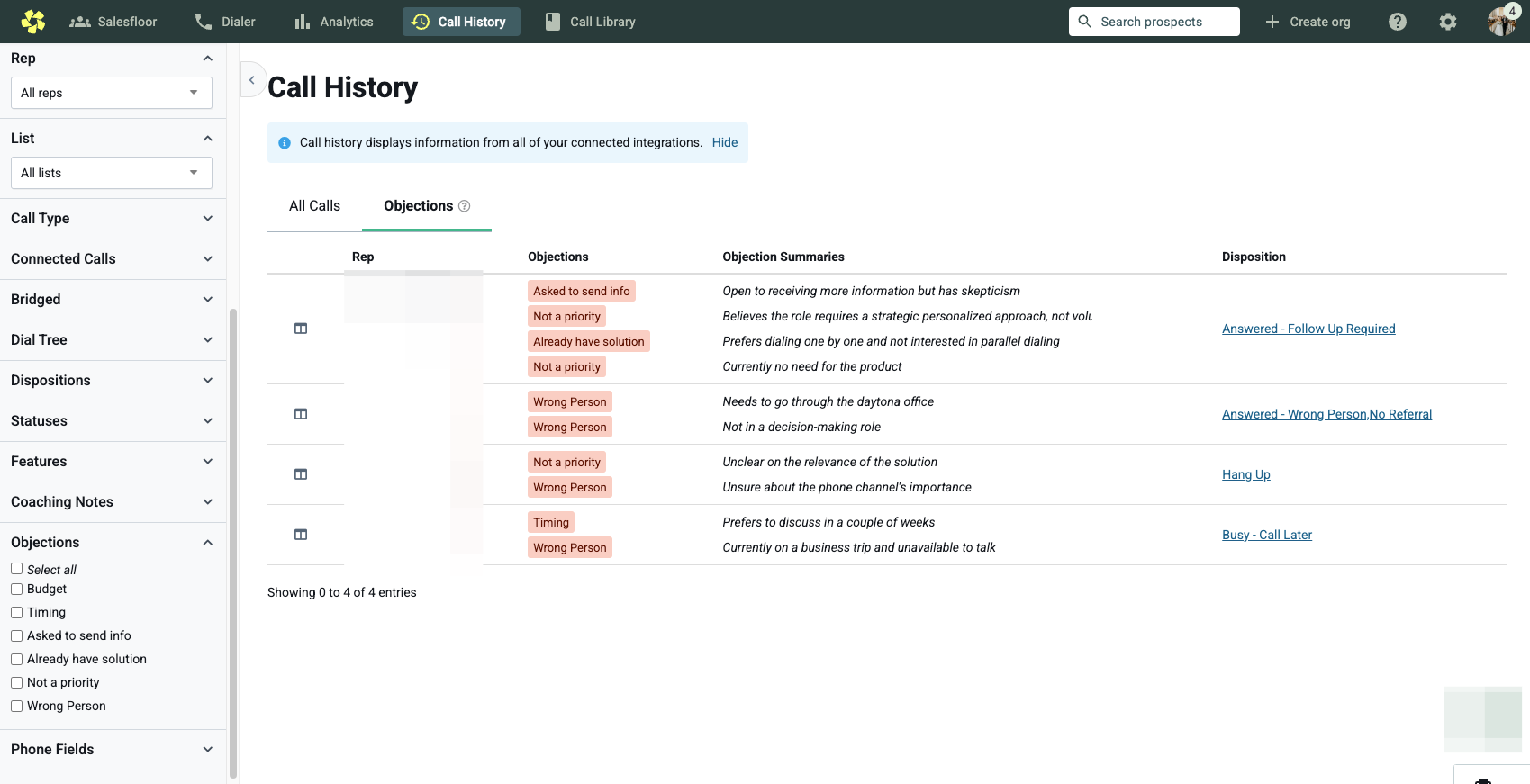The height and width of the screenshot is (784, 1530).
Task: Open the All reps dropdown
Action: coord(112,93)
